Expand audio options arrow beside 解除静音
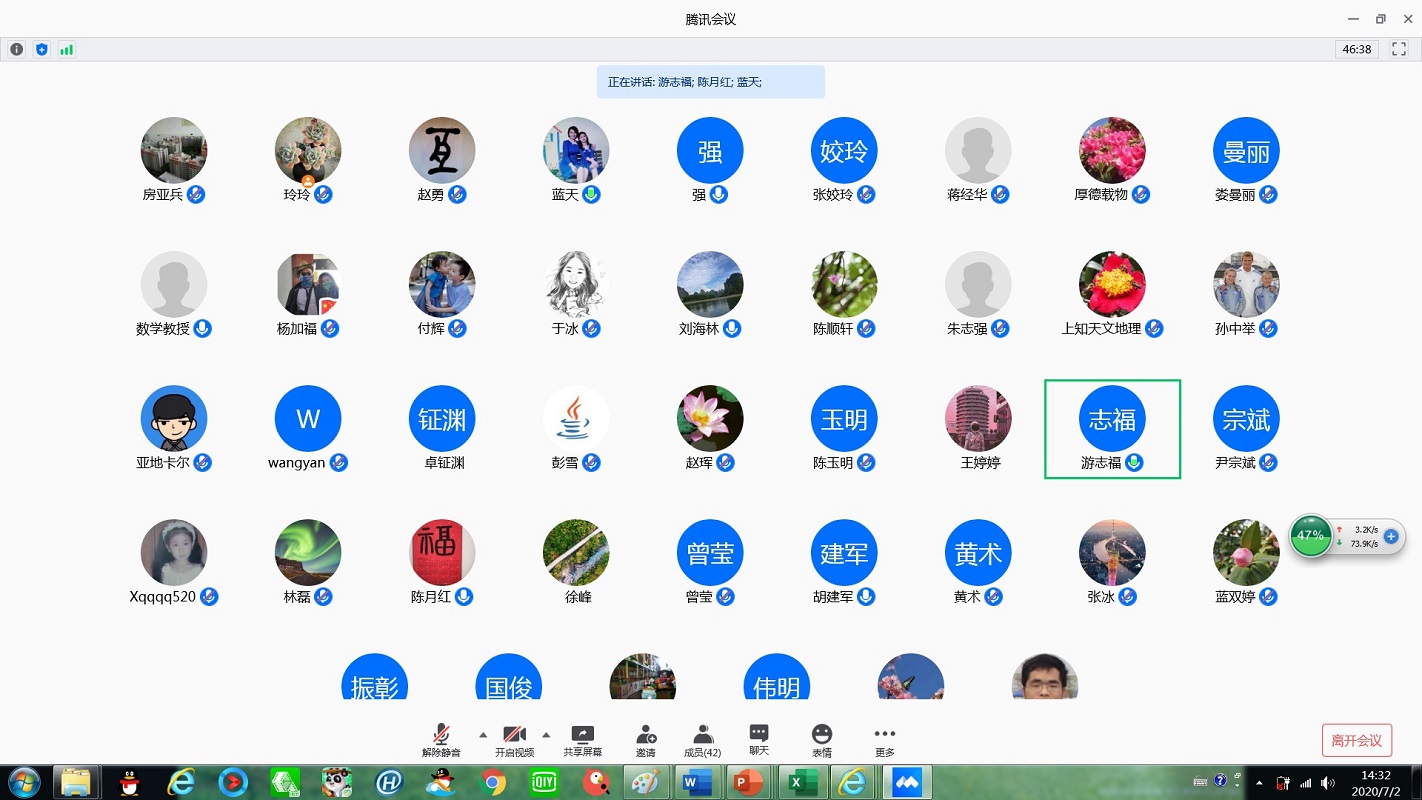 (483, 734)
